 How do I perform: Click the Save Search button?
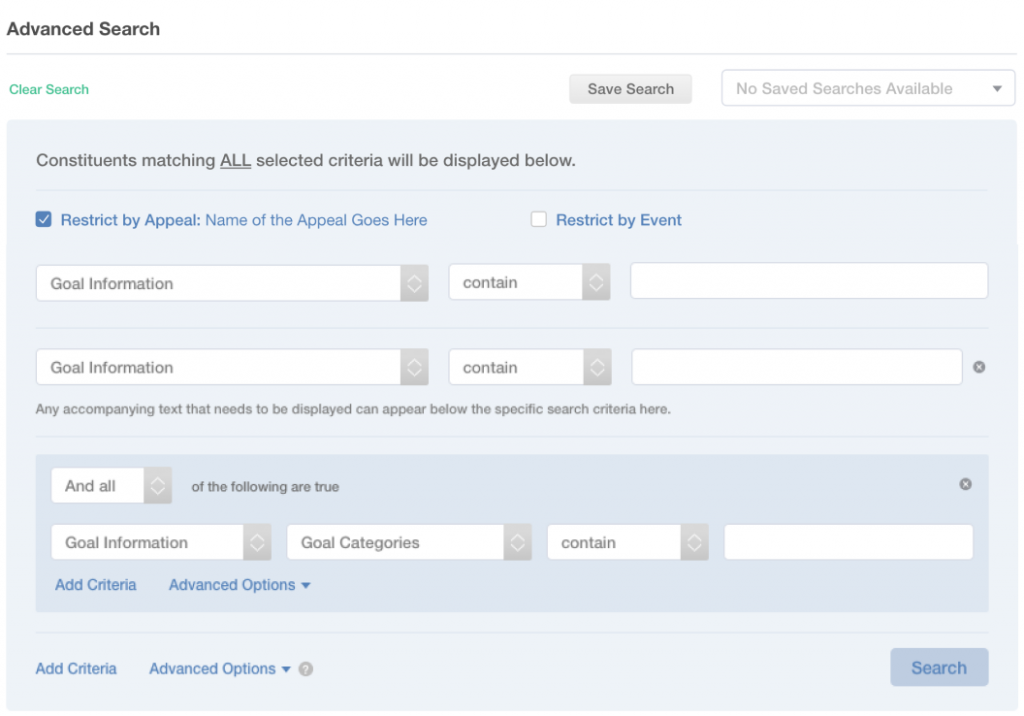tap(630, 88)
